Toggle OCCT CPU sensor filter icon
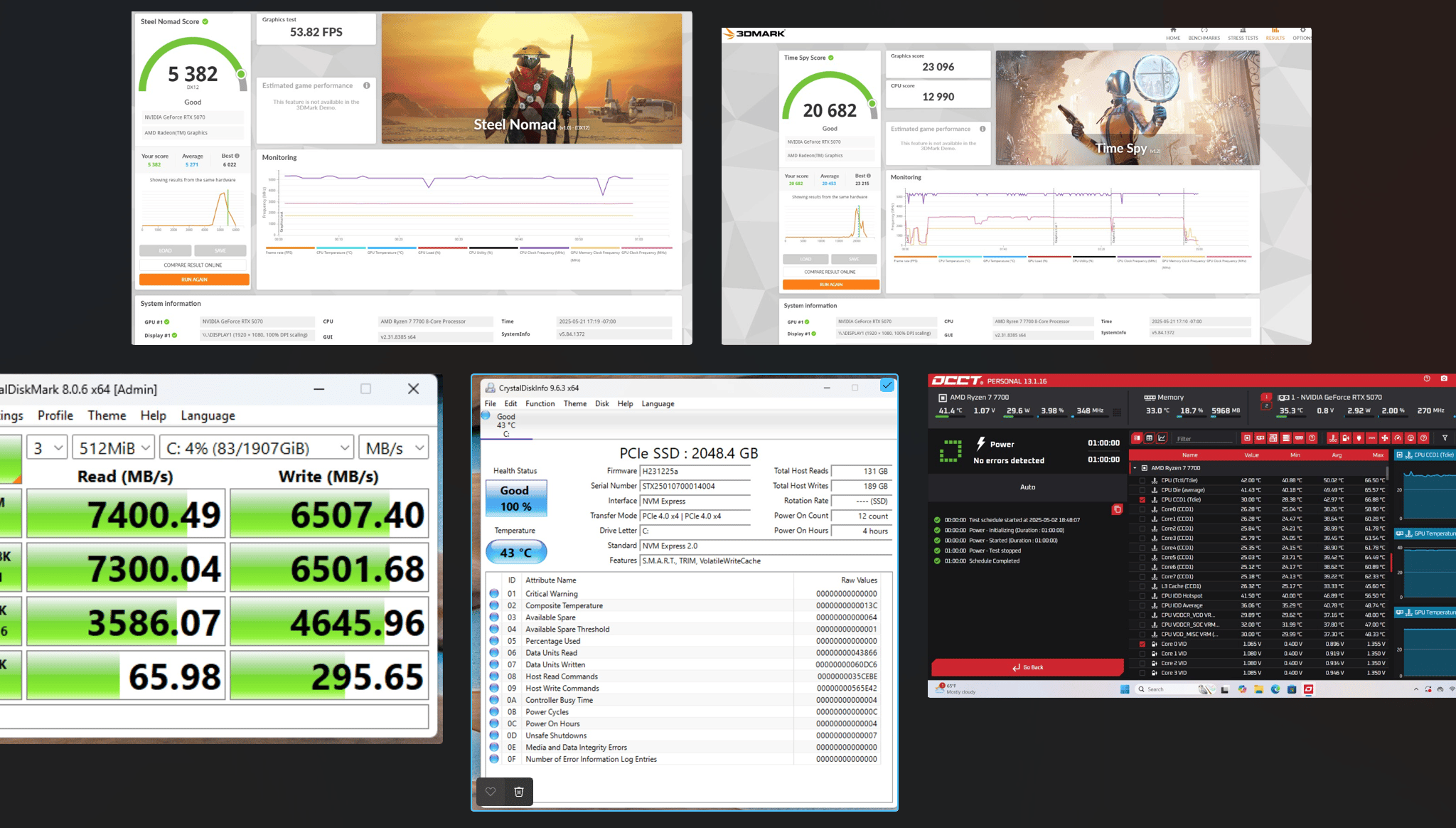 coord(1247,438)
